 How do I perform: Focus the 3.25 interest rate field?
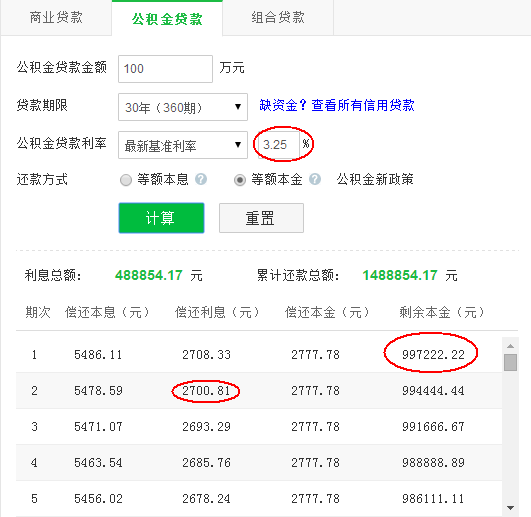[x=278, y=145]
